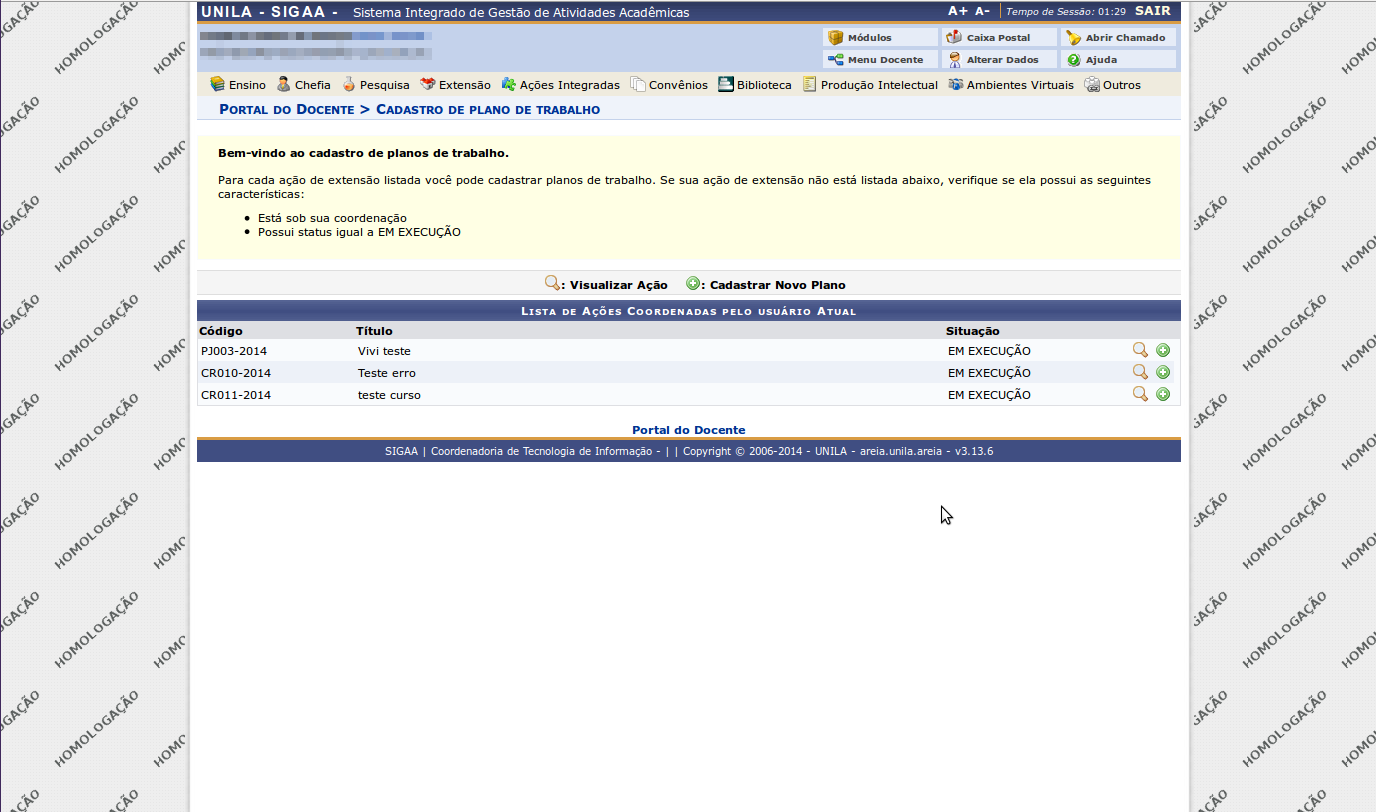Open the Outros menu
Image resolution: width=1376 pixels, height=812 pixels.
pyautogui.click(x=1122, y=85)
